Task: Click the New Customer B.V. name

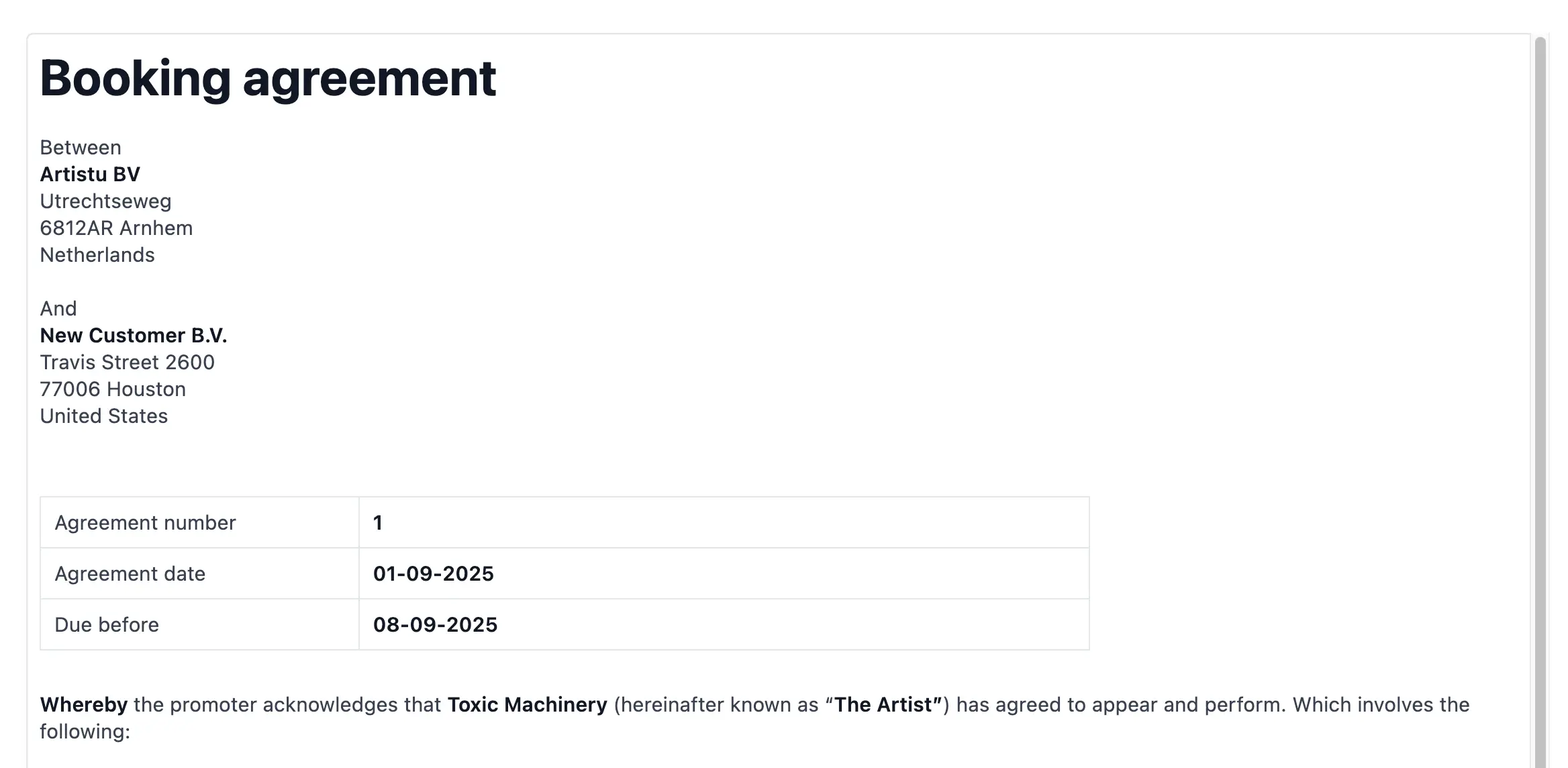Action: 134,336
